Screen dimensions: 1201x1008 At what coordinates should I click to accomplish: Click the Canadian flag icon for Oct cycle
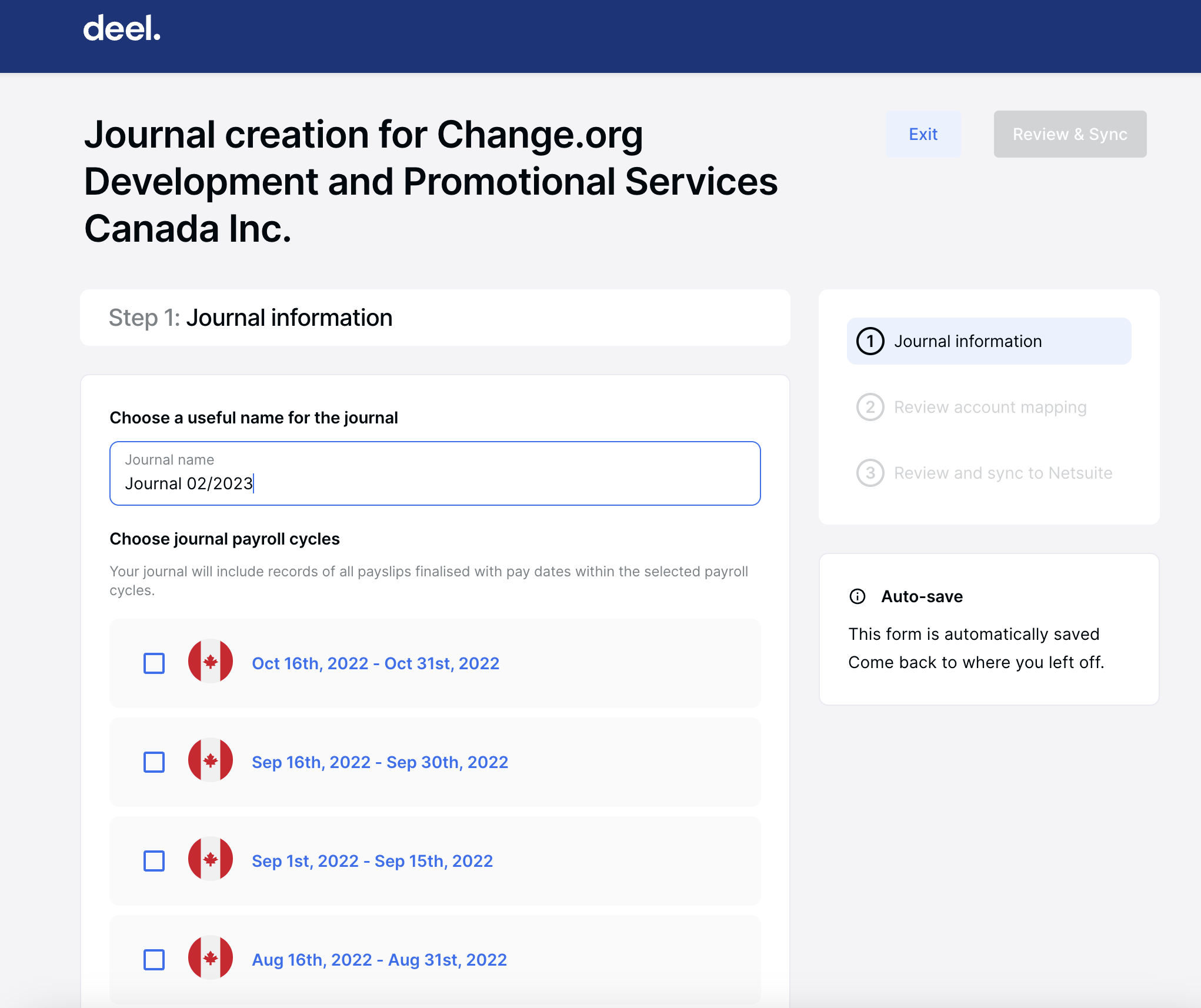(x=211, y=662)
